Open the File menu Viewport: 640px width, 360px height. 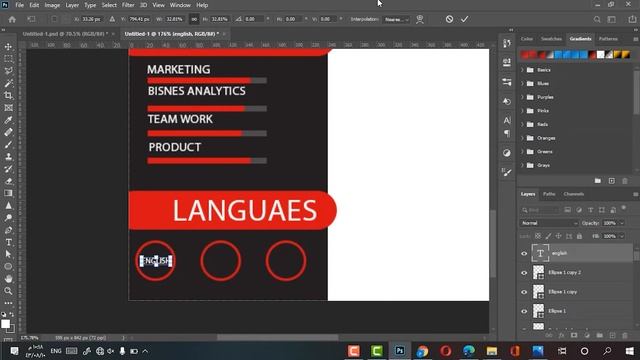(x=20, y=5)
